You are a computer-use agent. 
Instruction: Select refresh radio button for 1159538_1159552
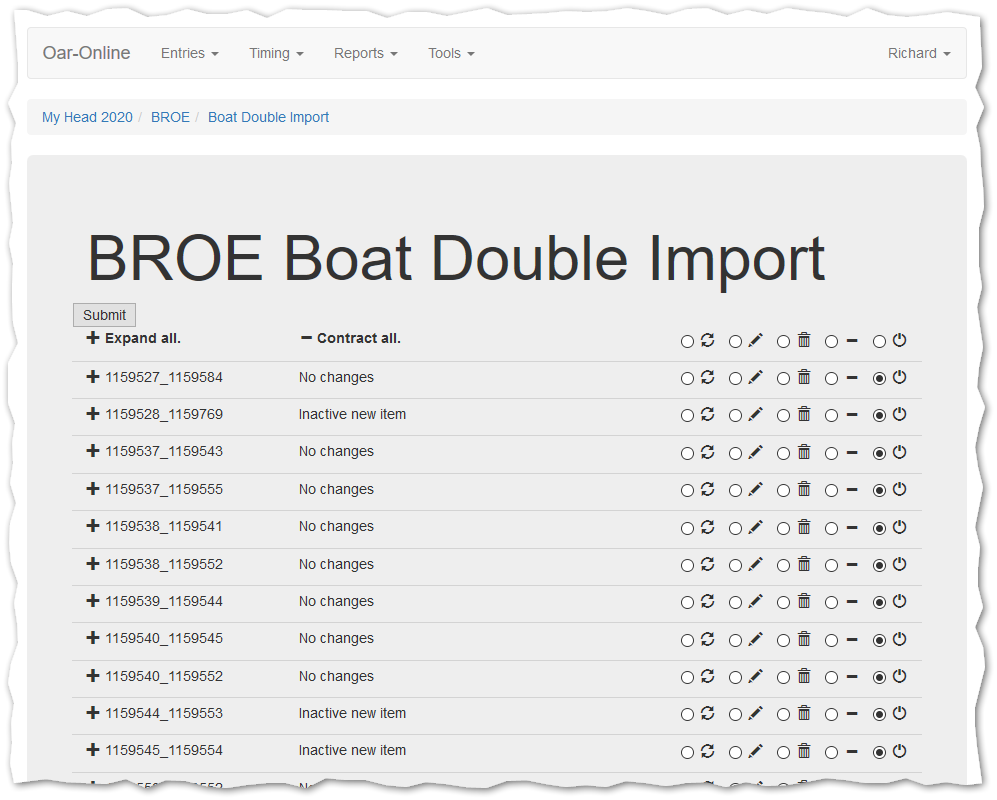point(687,566)
